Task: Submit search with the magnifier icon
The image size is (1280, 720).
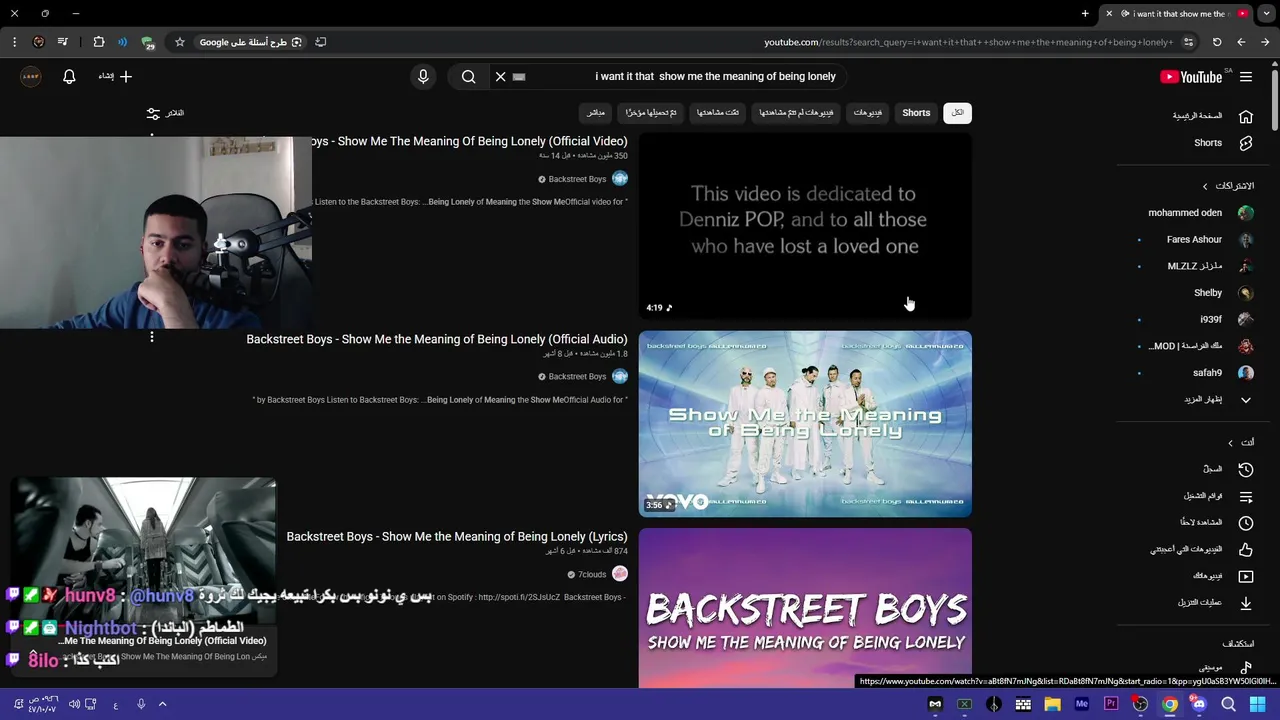Action: pyautogui.click(x=468, y=77)
